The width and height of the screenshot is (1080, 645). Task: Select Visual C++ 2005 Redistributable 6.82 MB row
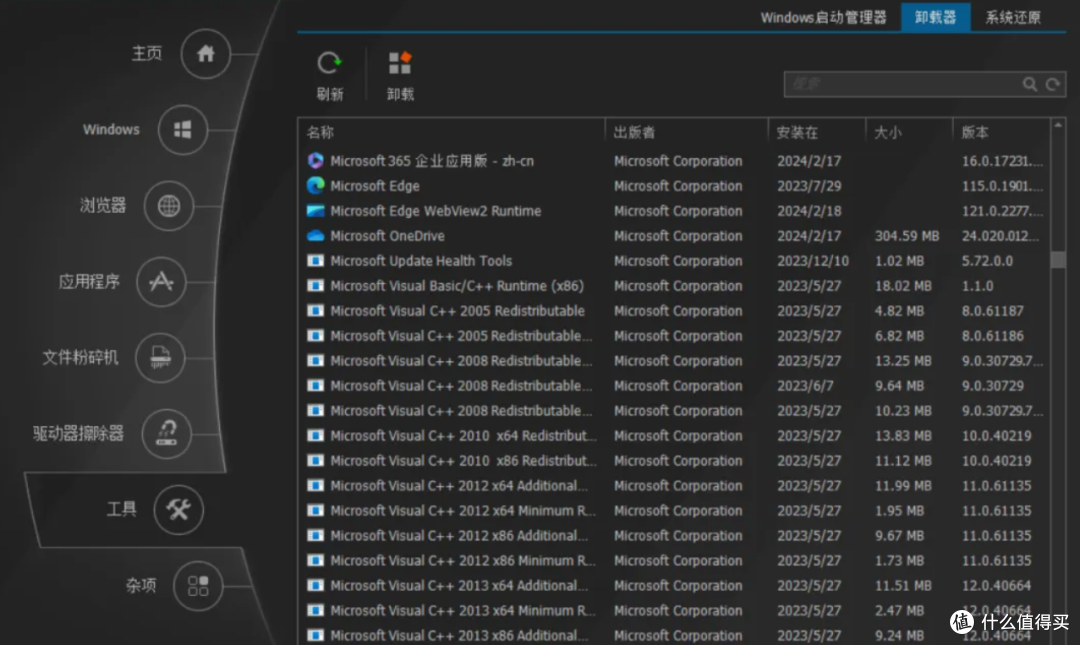675,336
